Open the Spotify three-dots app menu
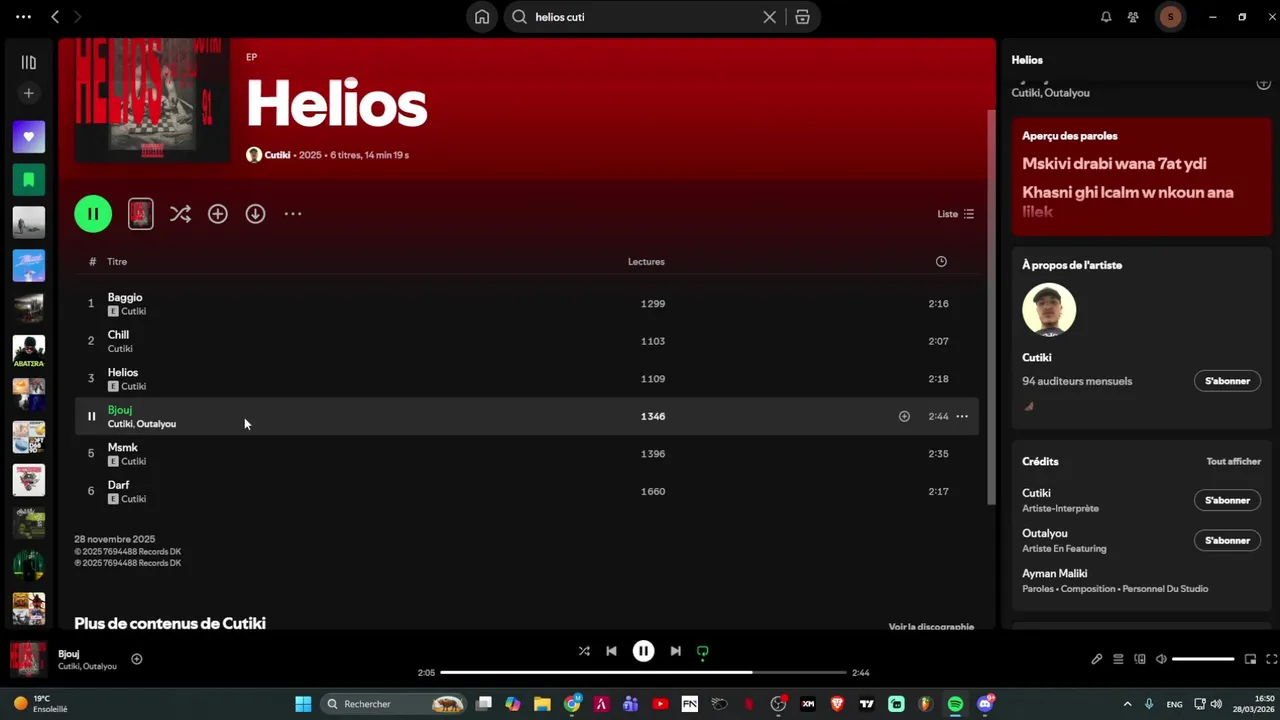Screen dimensions: 1280x720 24,17
